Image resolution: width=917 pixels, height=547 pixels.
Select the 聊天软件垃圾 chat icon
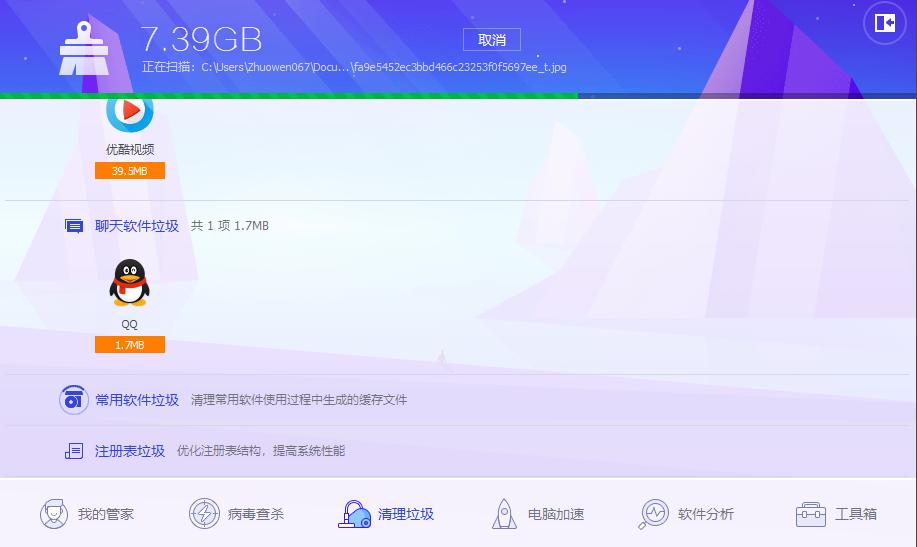coord(74,226)
